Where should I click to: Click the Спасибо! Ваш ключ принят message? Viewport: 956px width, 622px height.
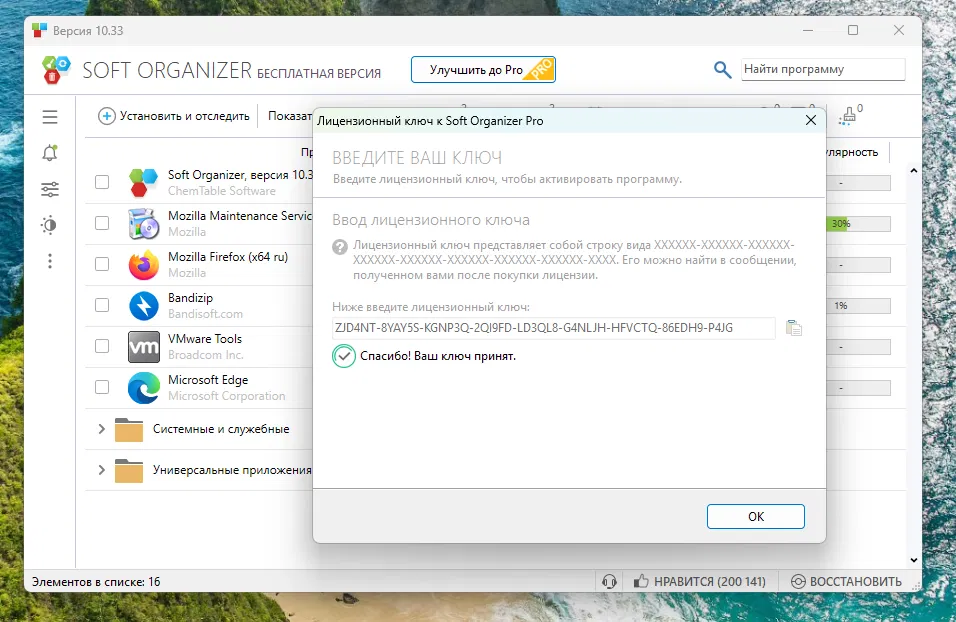point(438,356)
